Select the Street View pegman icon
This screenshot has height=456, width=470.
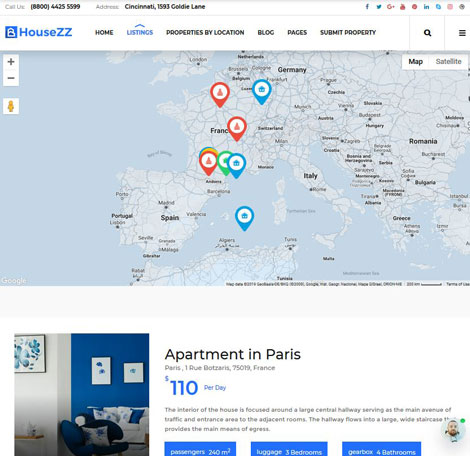(11, 106)
